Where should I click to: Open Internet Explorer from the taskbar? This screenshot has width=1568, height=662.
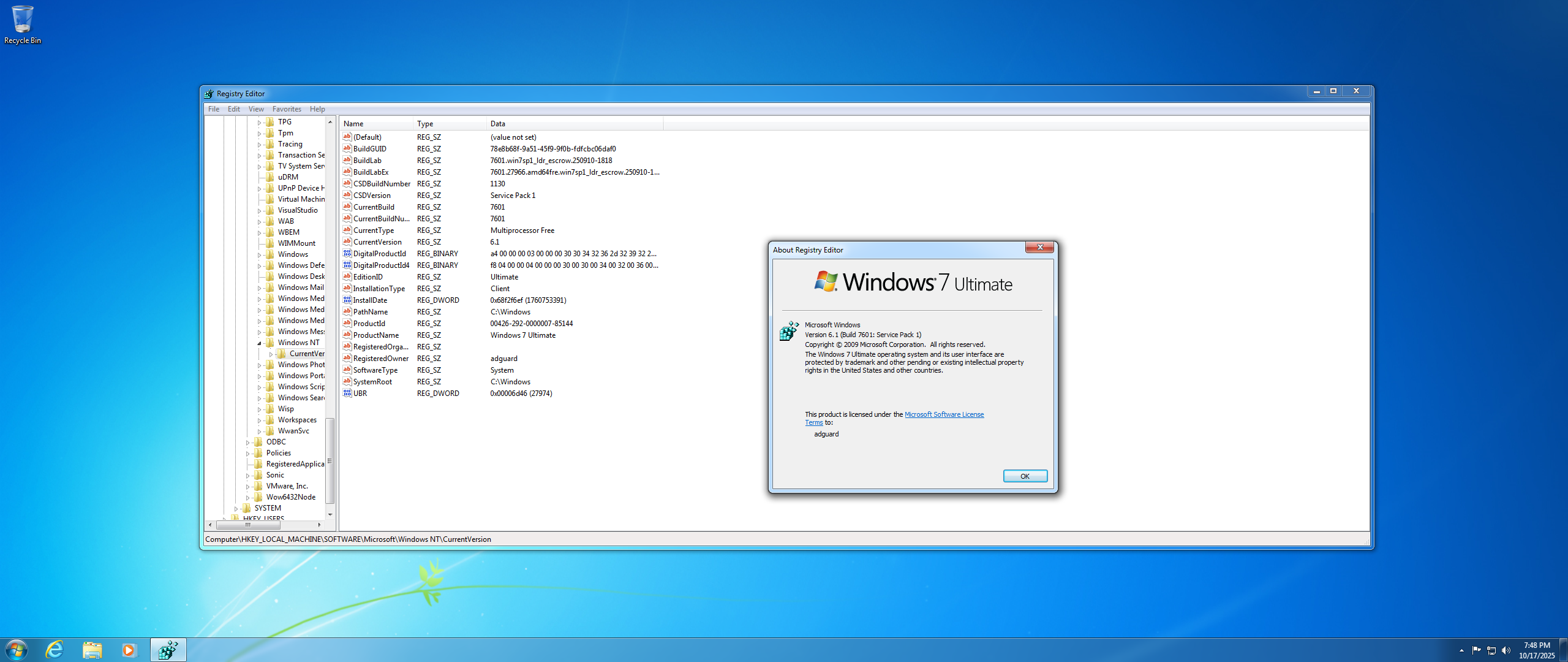tap(55, 650)
